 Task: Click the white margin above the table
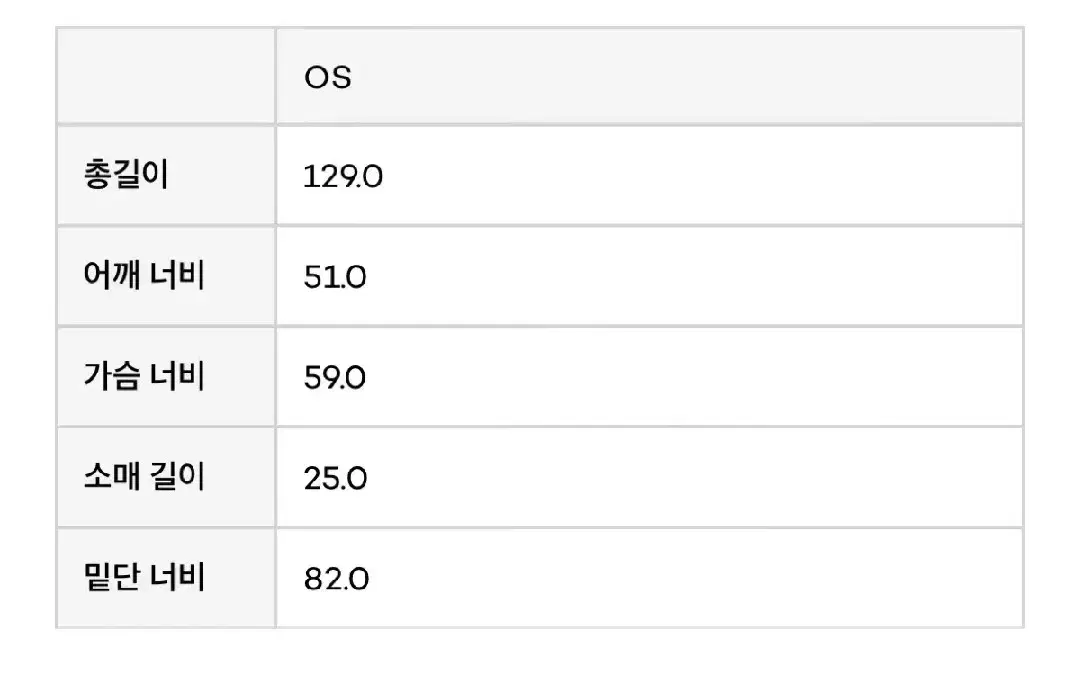(x=540, y=12)
